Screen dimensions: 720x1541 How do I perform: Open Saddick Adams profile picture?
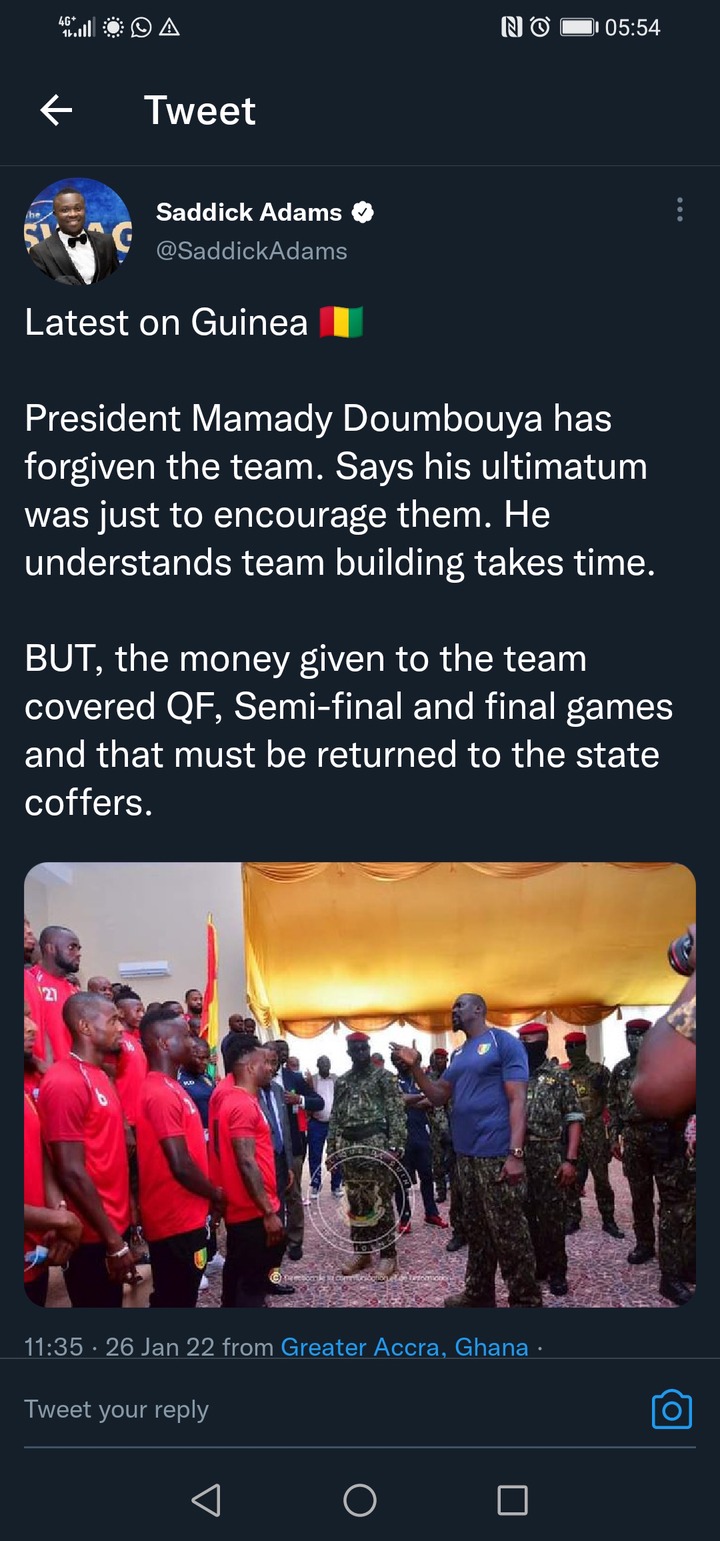[x=78, y=231]
